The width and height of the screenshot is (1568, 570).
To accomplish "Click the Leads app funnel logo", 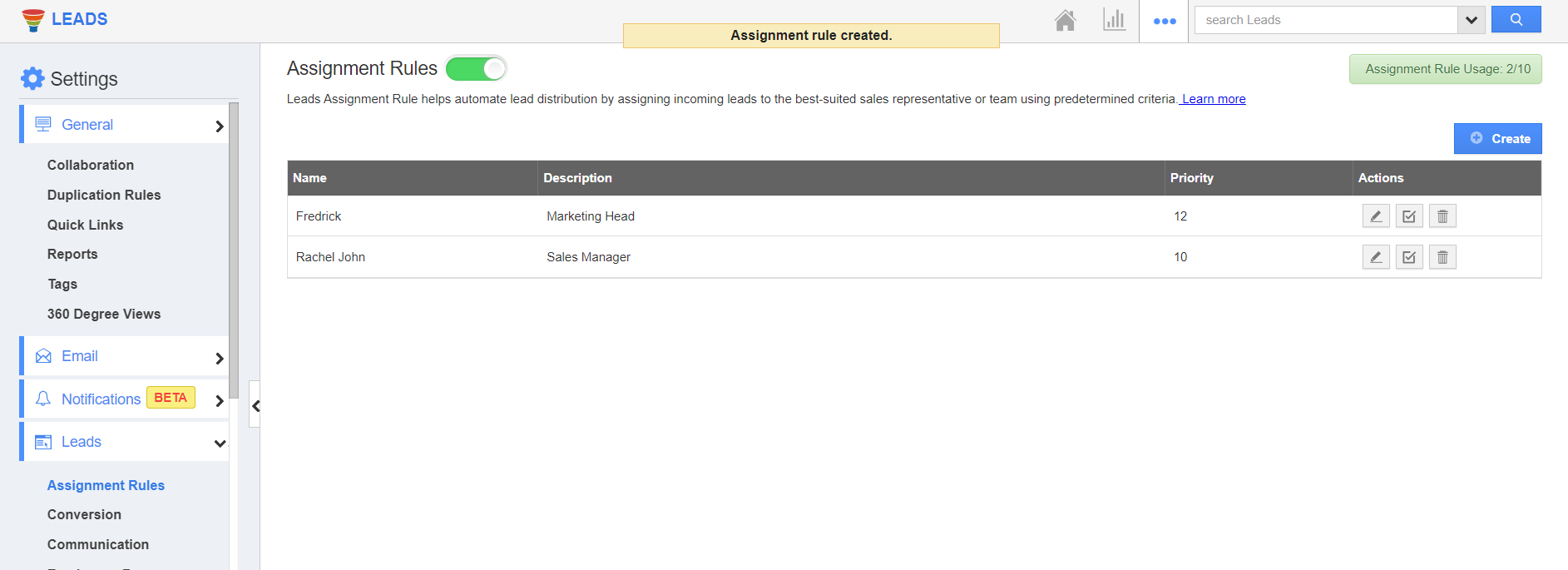I will coord(33,20).
